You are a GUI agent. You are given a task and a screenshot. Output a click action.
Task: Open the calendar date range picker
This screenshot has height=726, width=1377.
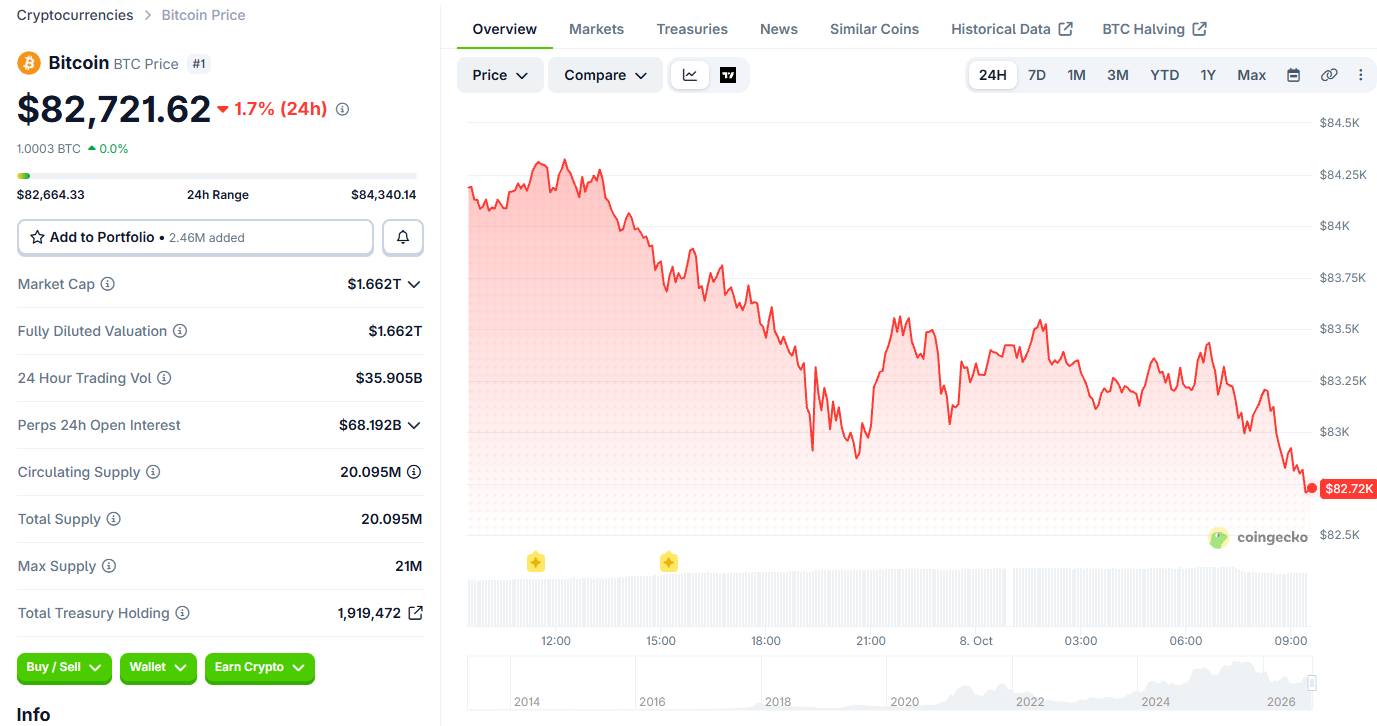[x=1293, y=75]
